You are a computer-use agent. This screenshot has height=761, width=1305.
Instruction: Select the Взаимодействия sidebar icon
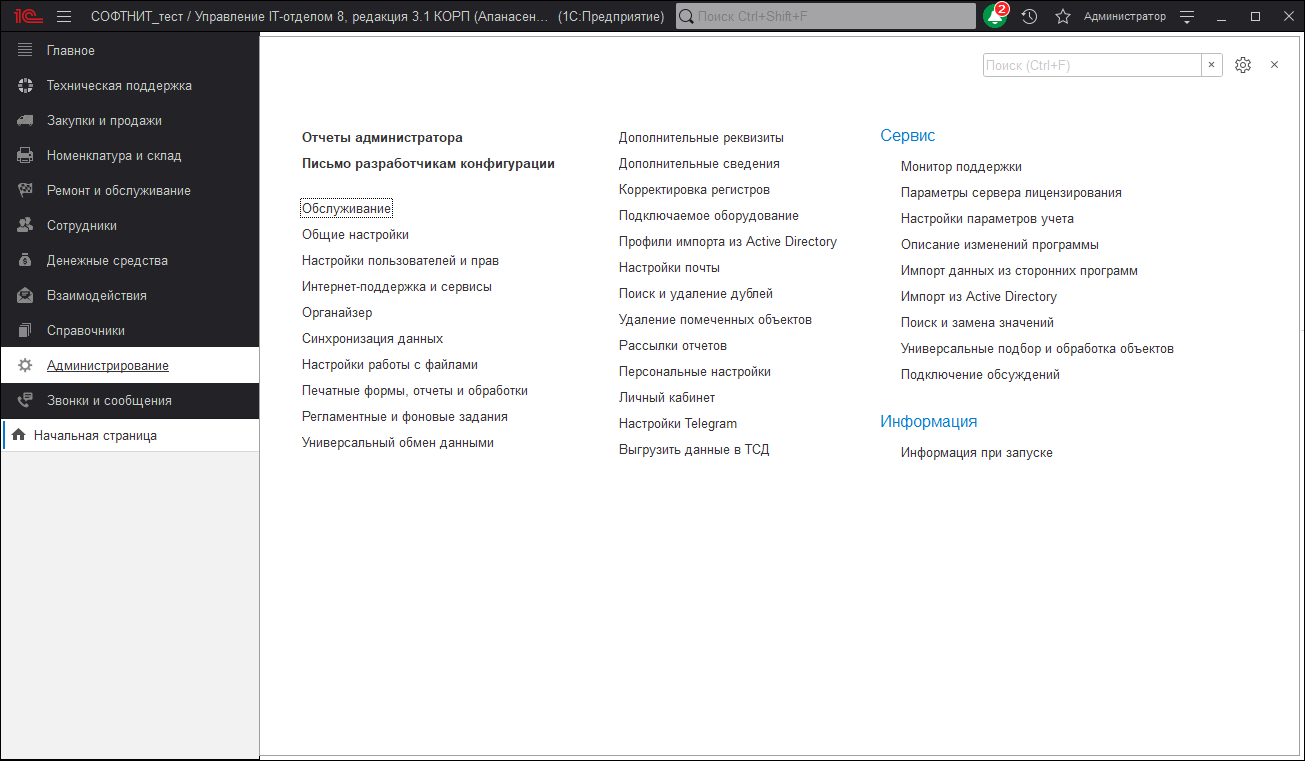point(22,294)
